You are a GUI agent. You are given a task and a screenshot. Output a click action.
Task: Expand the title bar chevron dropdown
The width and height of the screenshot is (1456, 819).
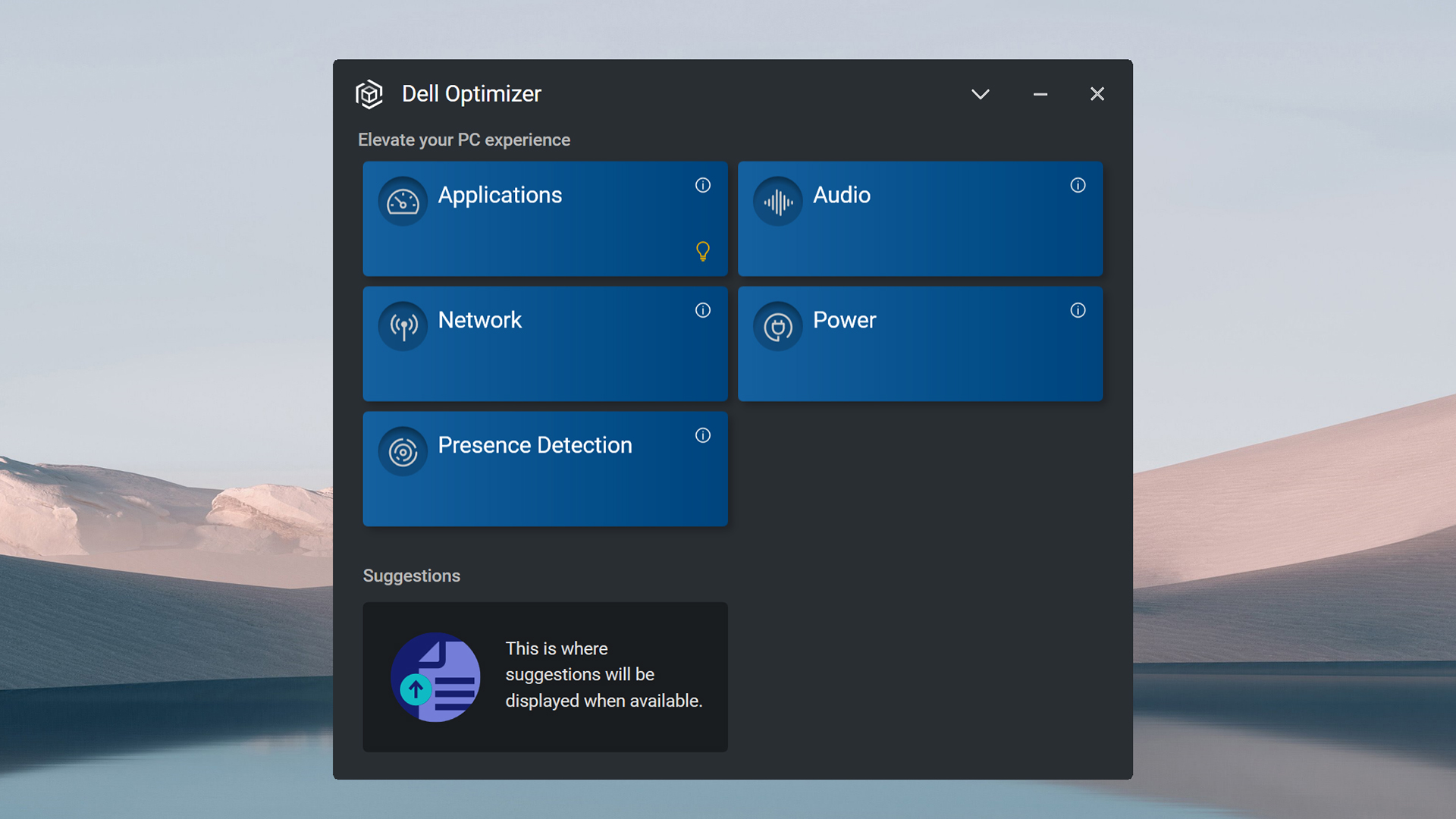click(981, 94)
